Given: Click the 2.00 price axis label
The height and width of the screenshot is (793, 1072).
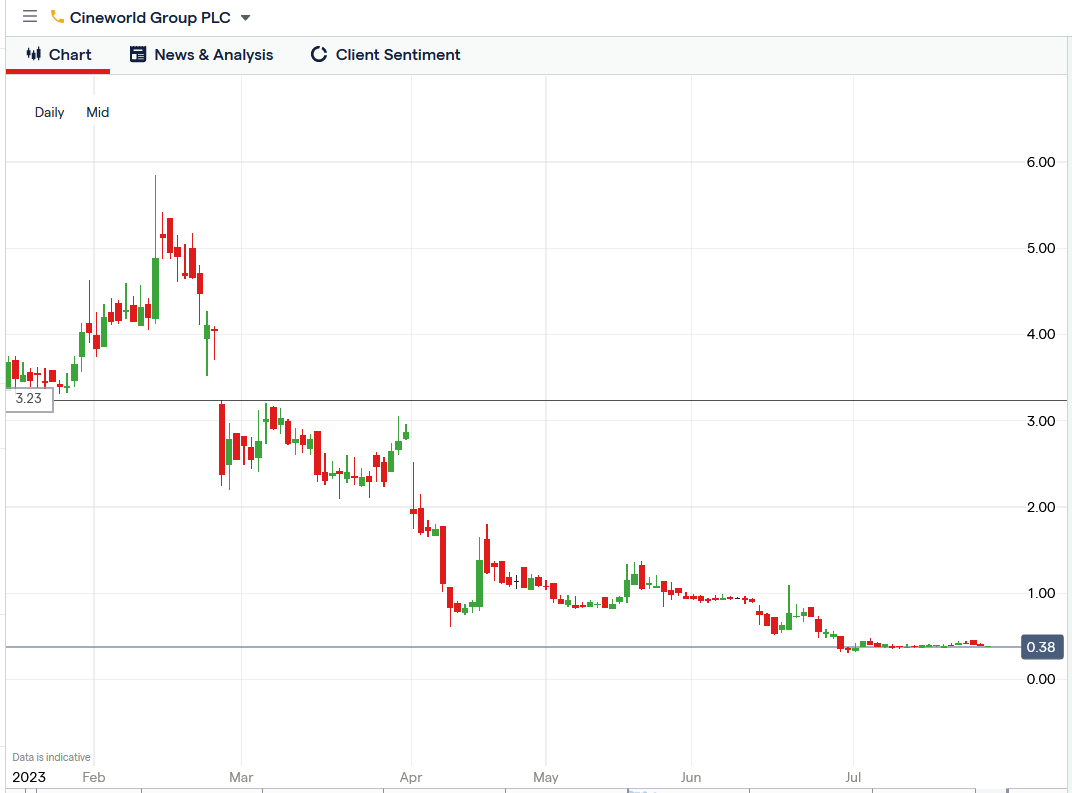Looking at the screenshot, I should (1041, 507).
